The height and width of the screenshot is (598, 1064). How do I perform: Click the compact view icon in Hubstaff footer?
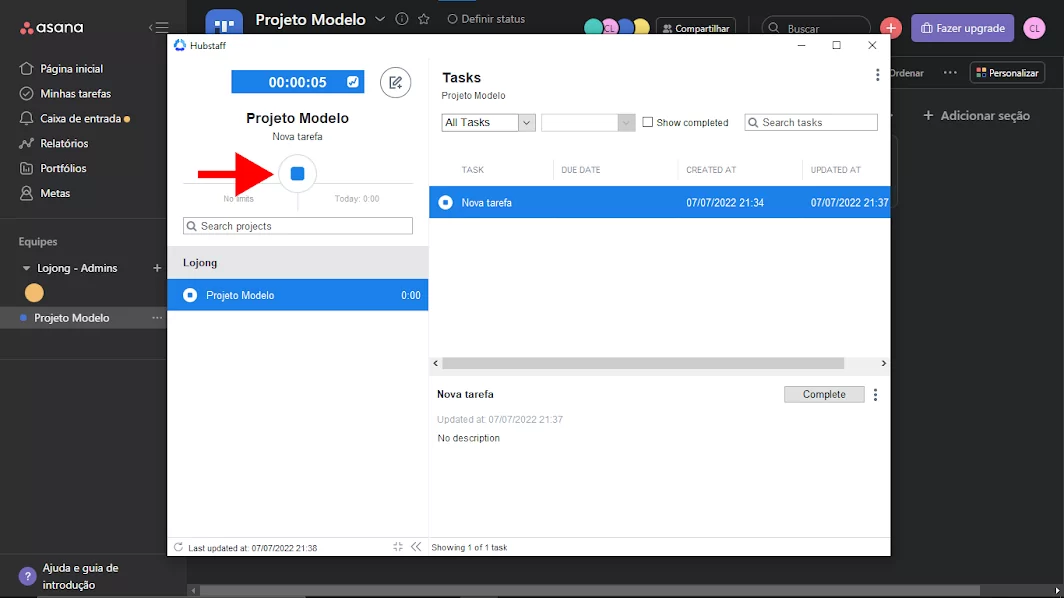398,546
